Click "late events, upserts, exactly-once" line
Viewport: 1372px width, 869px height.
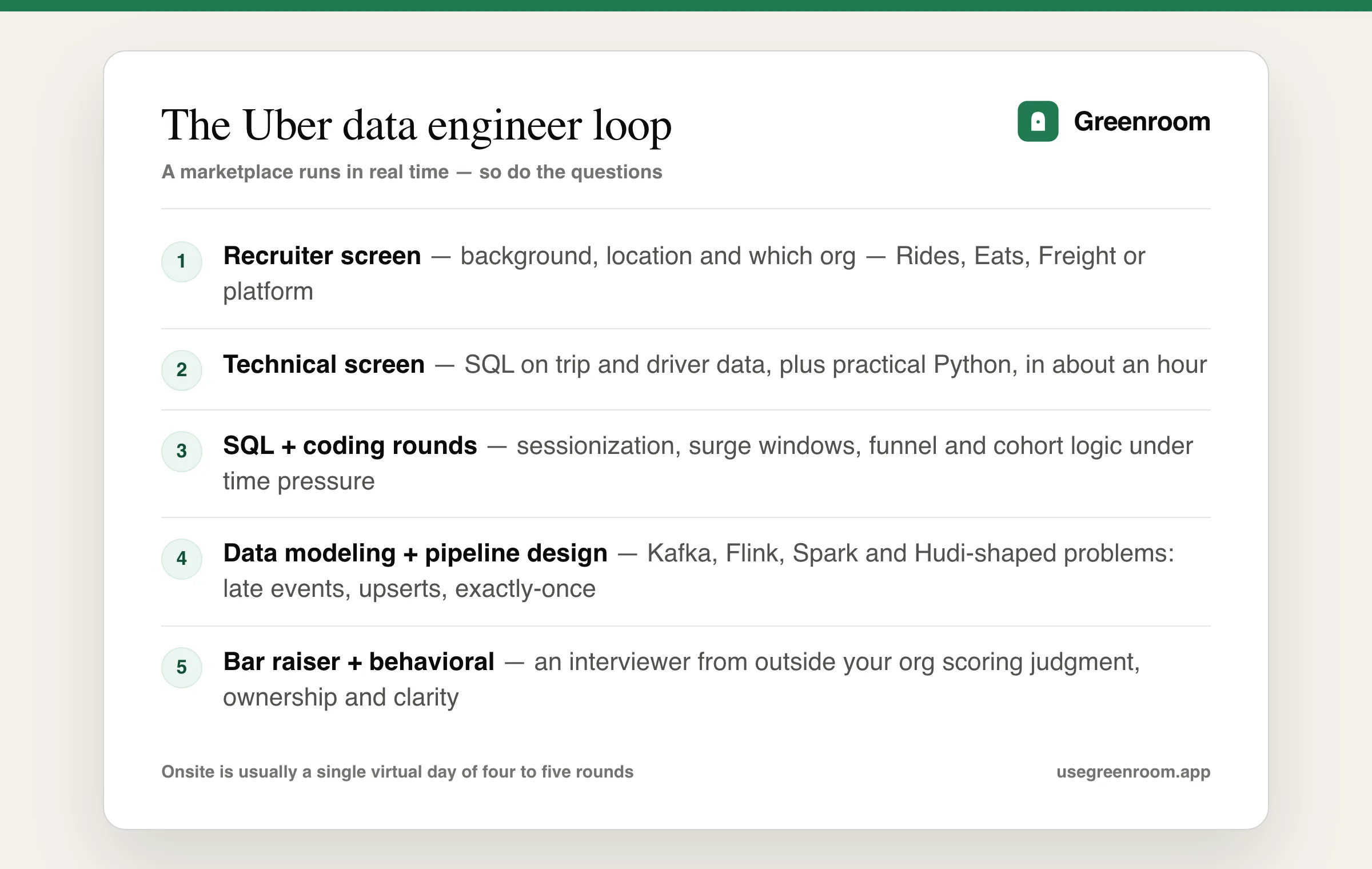pos(409,589)
